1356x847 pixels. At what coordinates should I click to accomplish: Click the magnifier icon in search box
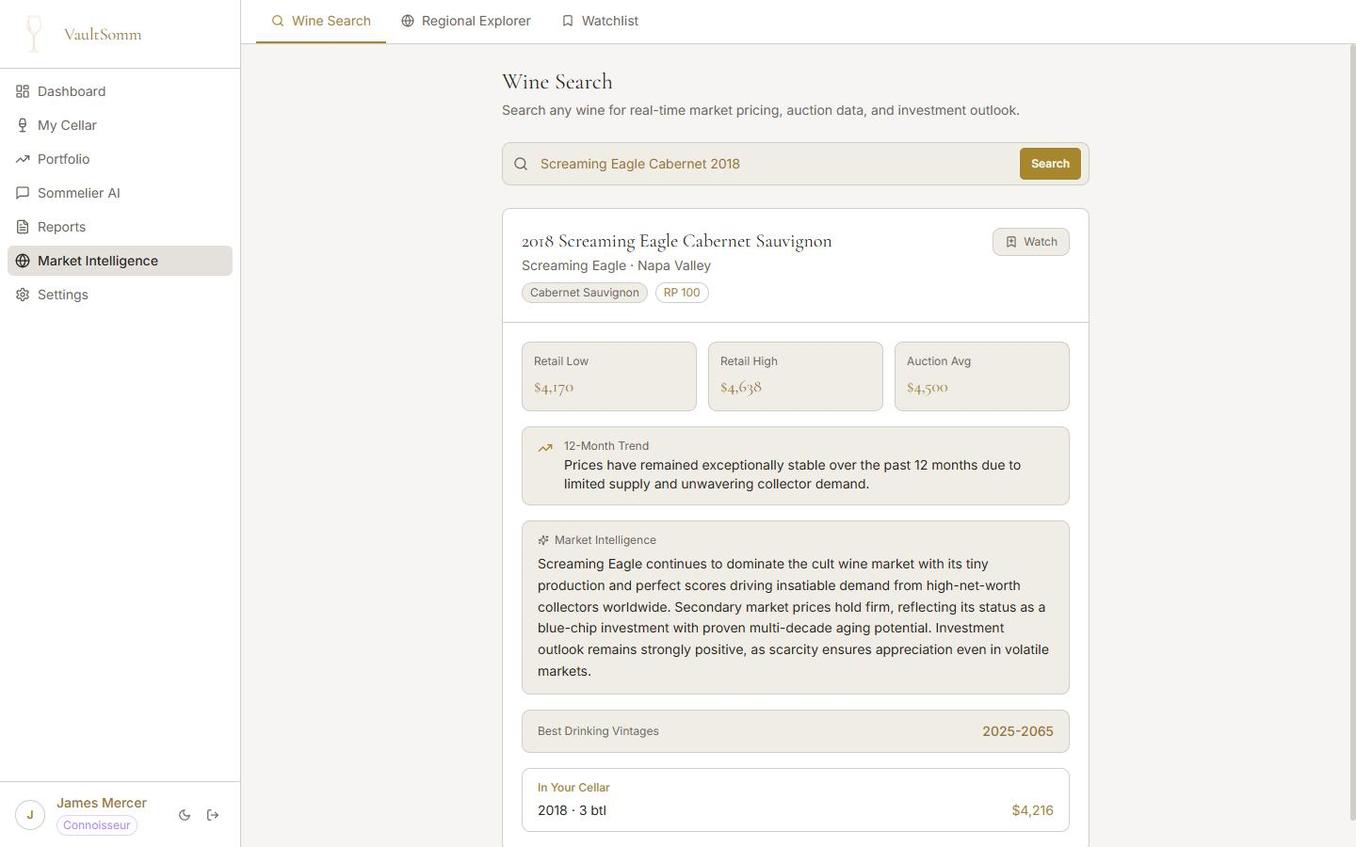(x=521, y=164)
